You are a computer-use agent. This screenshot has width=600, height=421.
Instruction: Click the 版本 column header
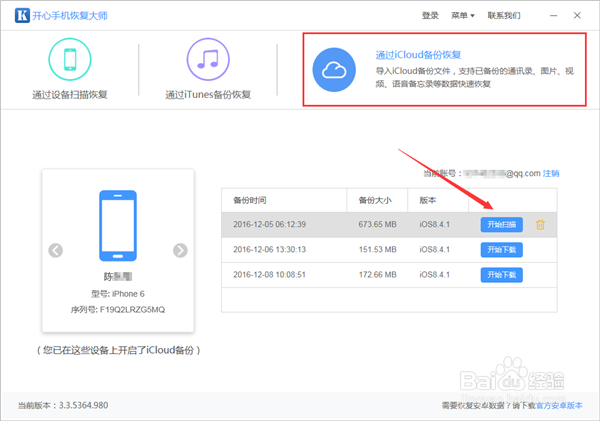pos(438,200)
